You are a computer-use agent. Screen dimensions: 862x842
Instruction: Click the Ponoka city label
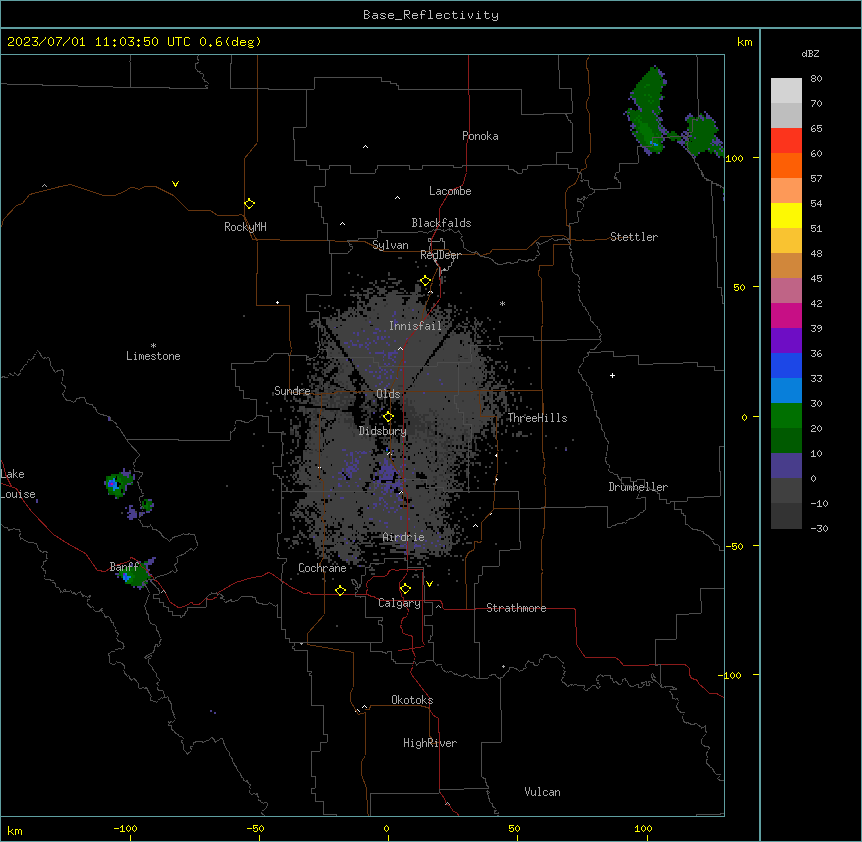pos(480,136)
